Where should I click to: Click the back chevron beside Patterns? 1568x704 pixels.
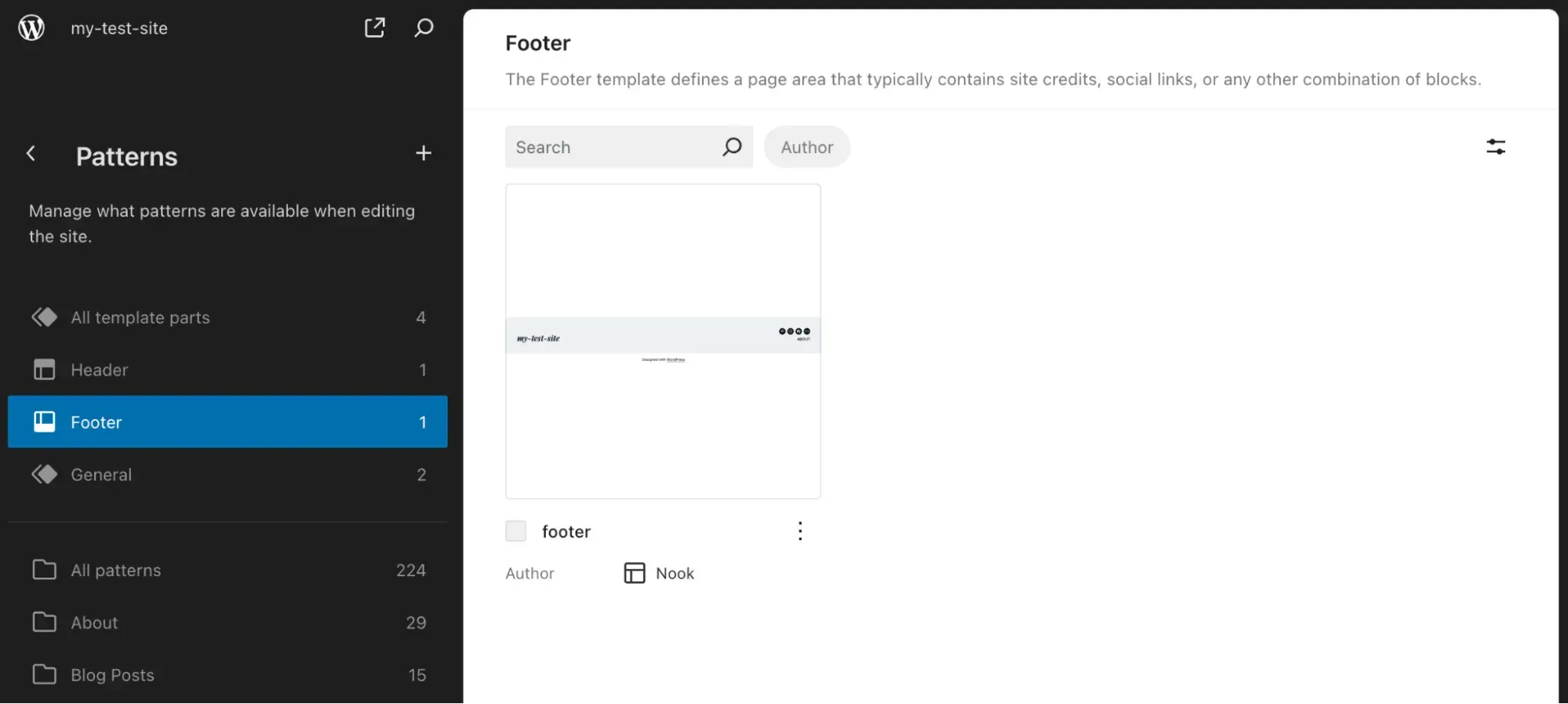point(31,153)
